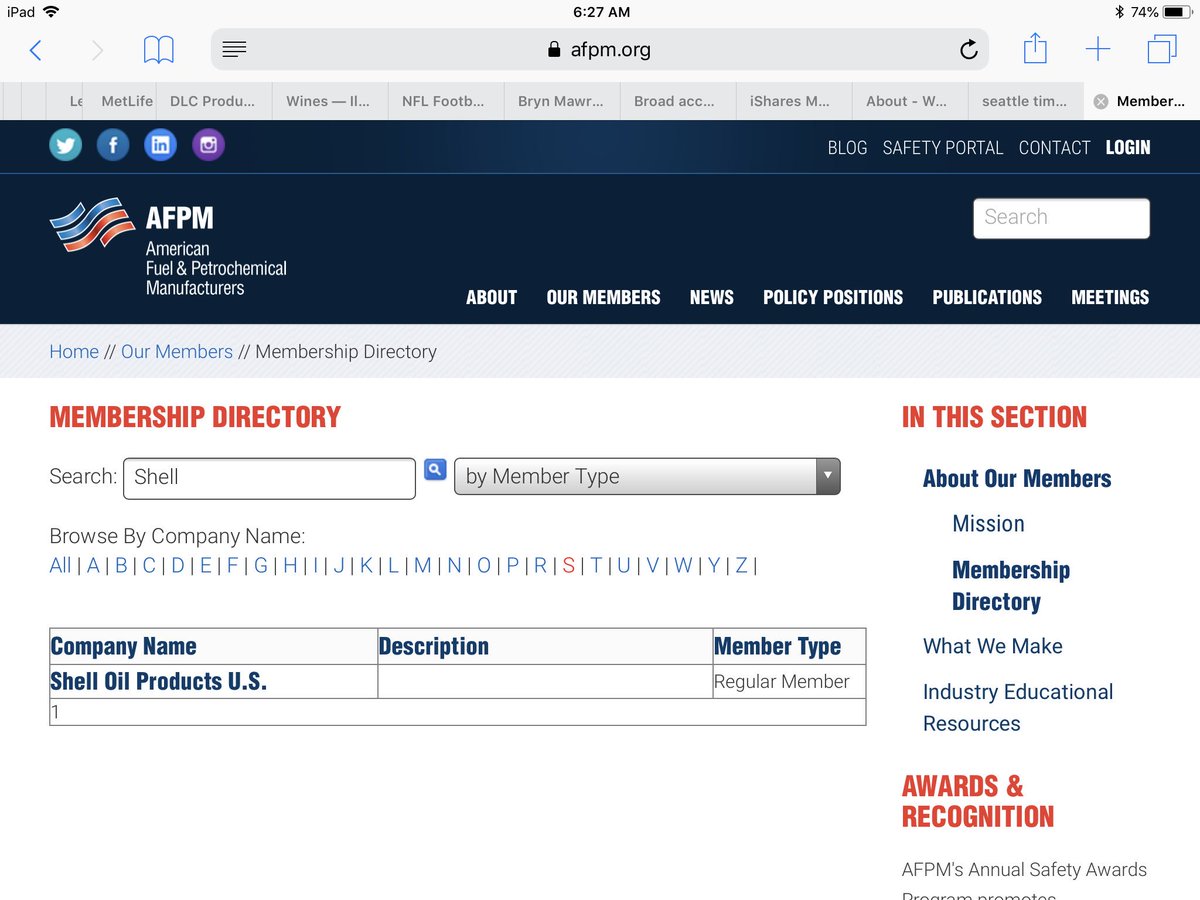Reload page with the refresh icon

tap(968, 49)
